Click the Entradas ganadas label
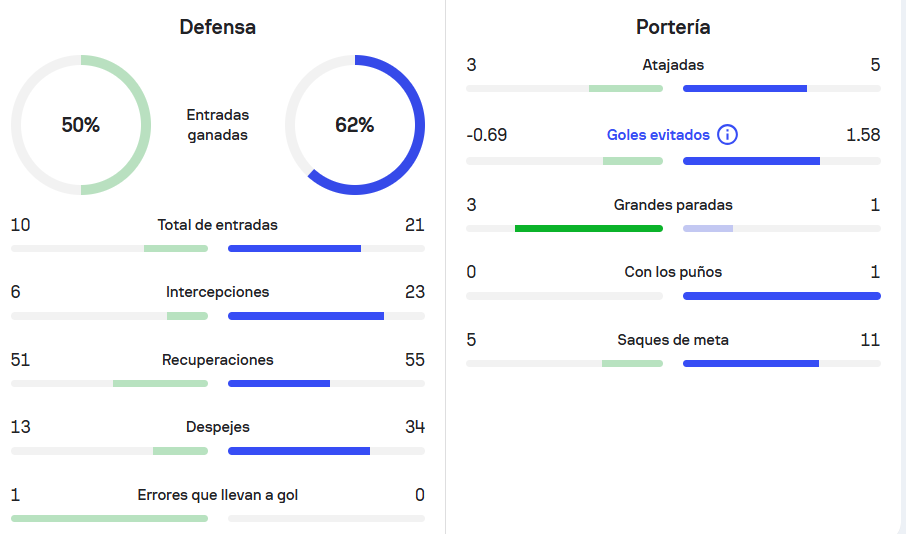 click(x=217, y=125)
